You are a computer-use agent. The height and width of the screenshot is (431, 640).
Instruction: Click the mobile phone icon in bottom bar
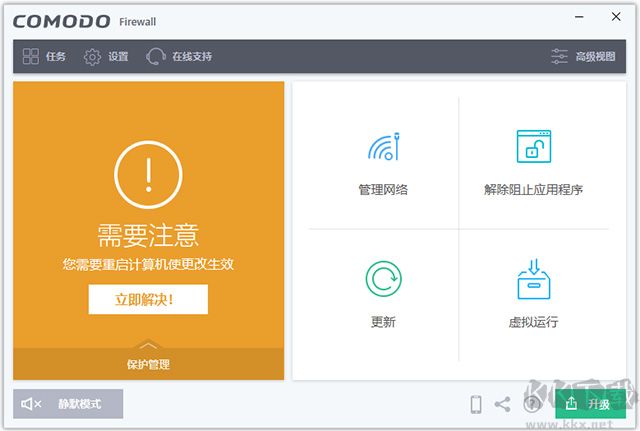tap(476, 404)
